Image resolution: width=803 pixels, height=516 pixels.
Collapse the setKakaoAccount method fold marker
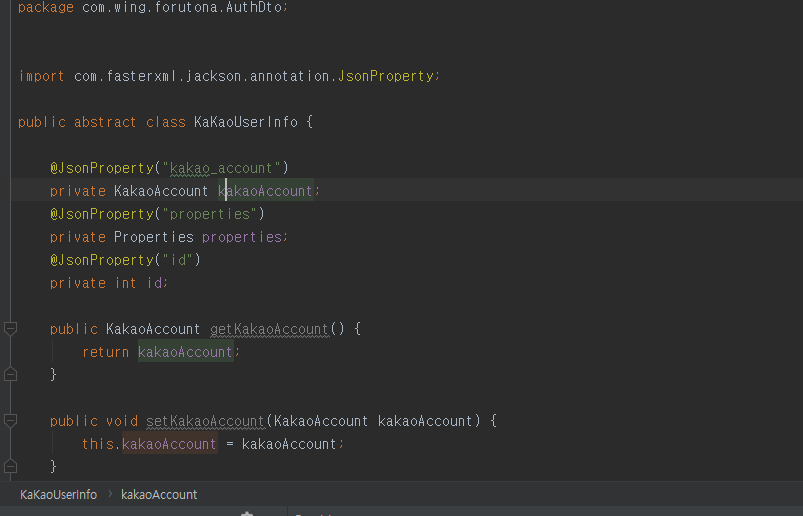(x=10, y=421)
